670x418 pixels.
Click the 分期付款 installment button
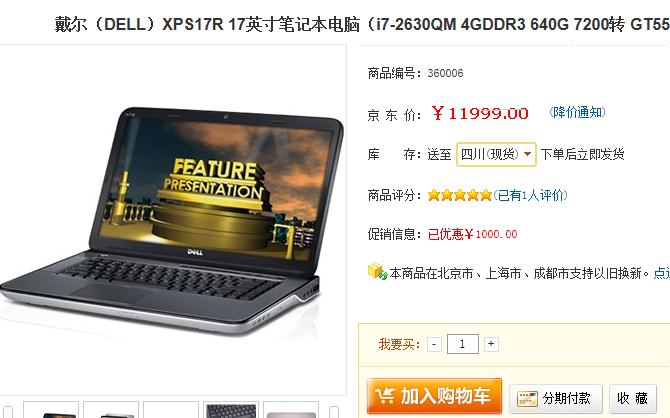coord(556,398)
